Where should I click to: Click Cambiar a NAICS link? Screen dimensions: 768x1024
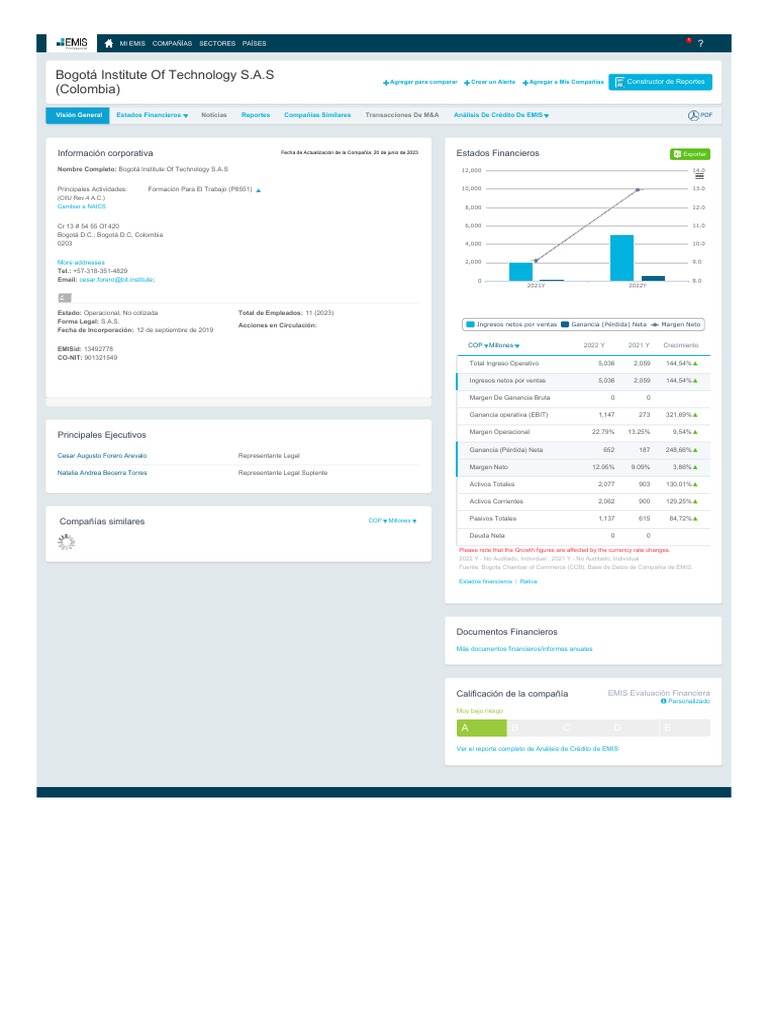point(81,206)
